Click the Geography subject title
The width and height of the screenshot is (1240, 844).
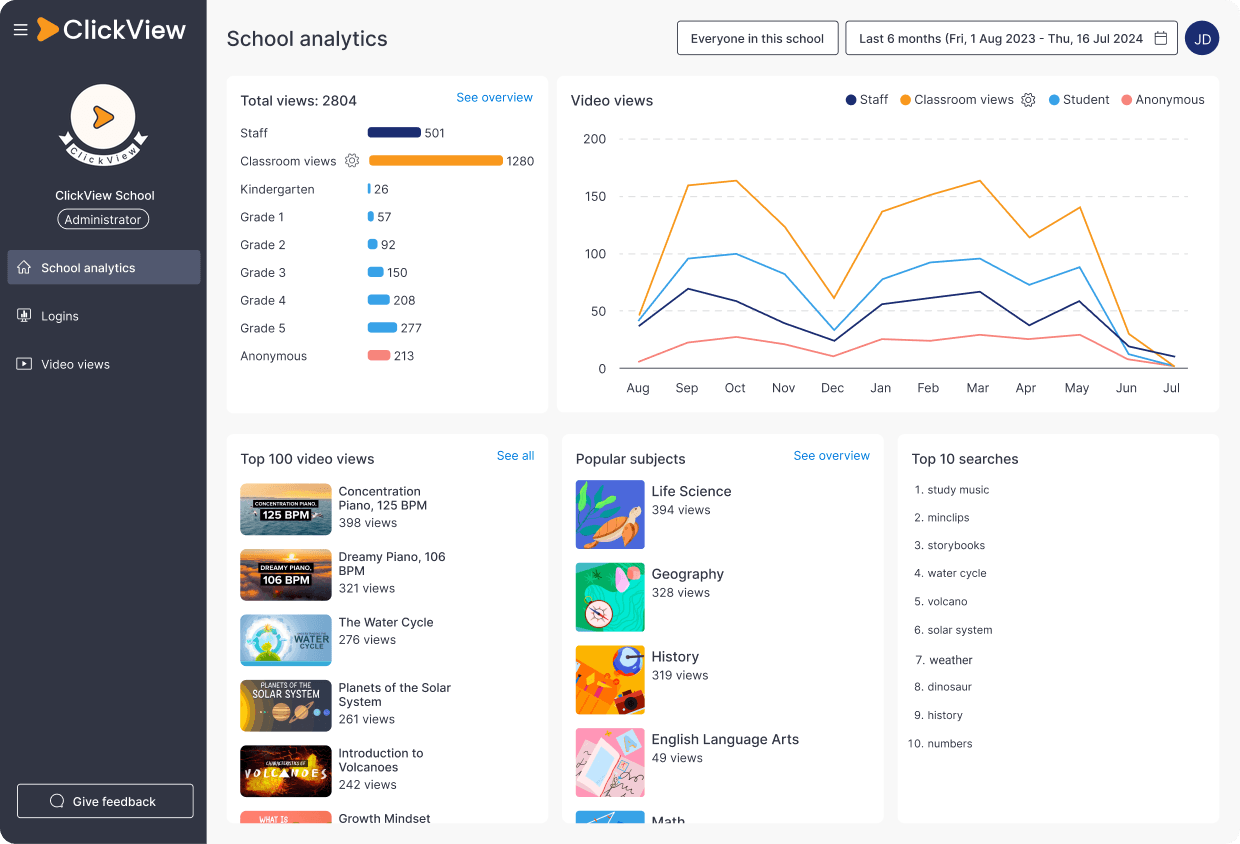coord(687,574)
